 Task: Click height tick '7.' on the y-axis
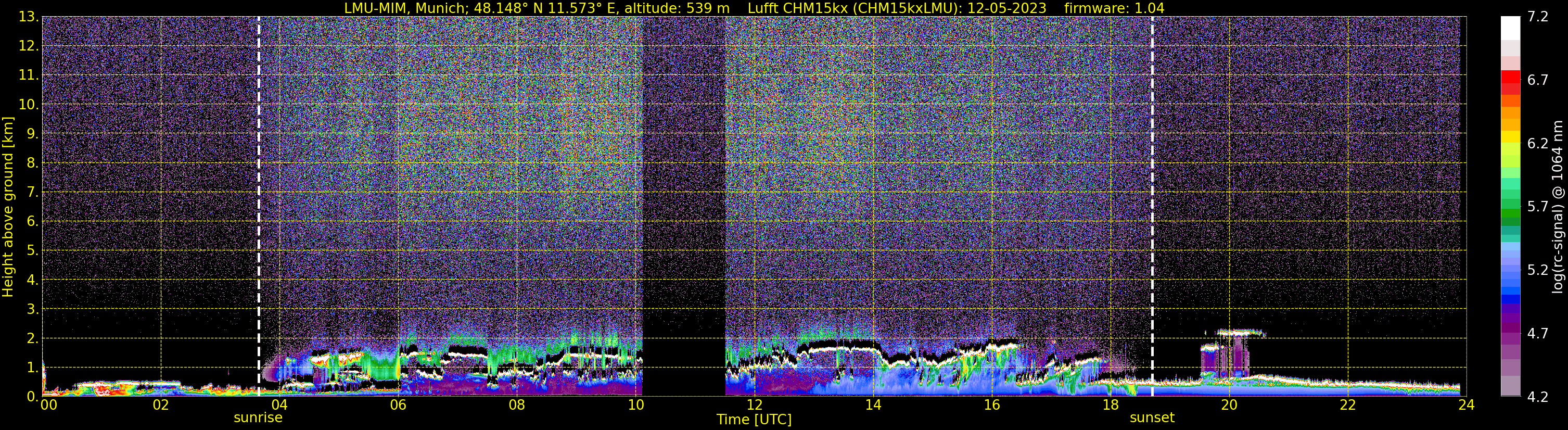(x=33, y=192)
